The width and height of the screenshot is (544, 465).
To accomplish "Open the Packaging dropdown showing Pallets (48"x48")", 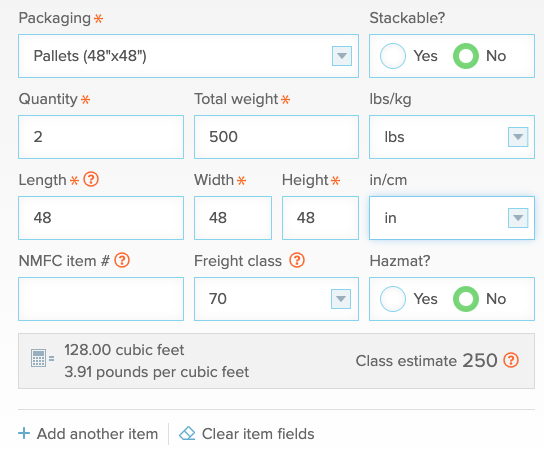I will click(188, 56).
